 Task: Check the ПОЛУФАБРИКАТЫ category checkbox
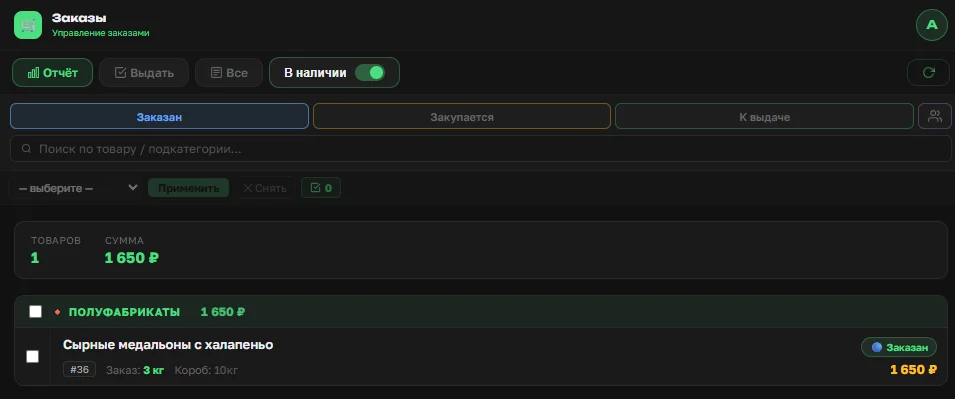tap(35, 312)
